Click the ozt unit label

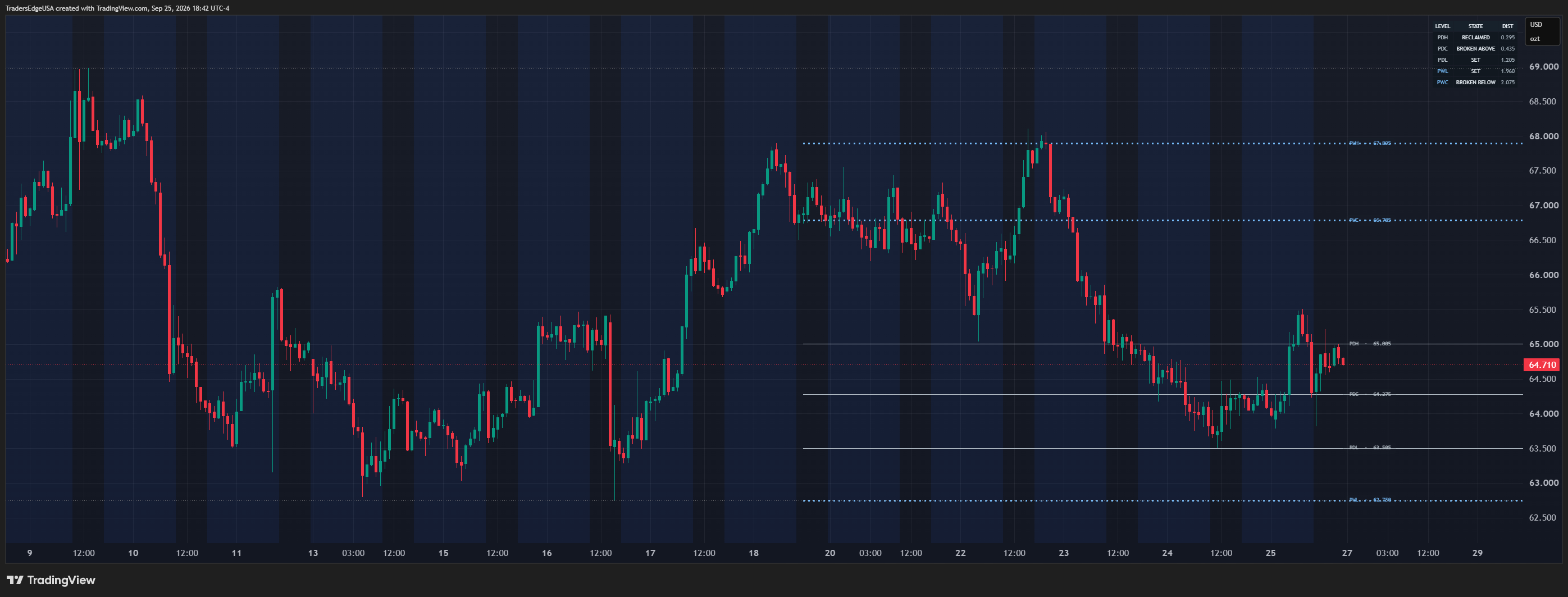click(1535, 39)
